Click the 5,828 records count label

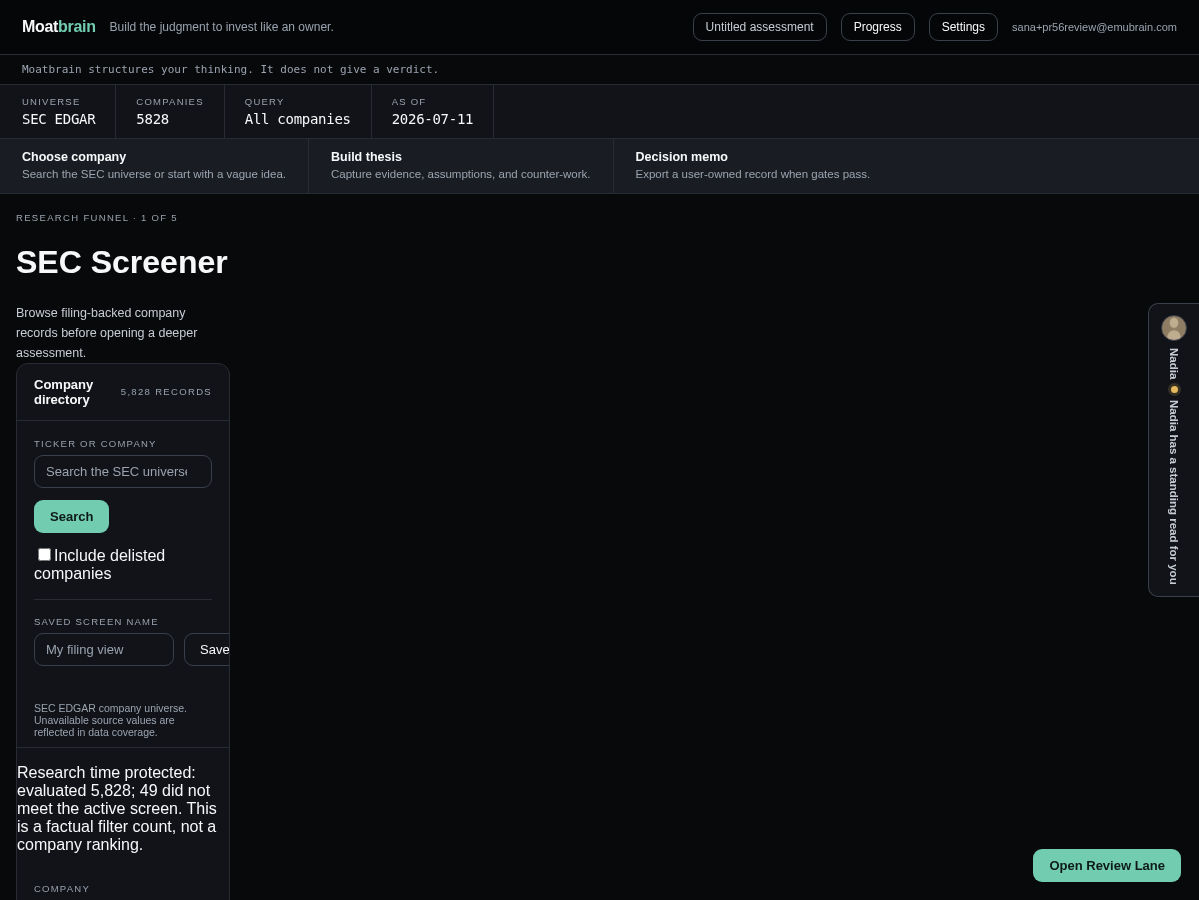pyautogui.click(x=166, y=392)
